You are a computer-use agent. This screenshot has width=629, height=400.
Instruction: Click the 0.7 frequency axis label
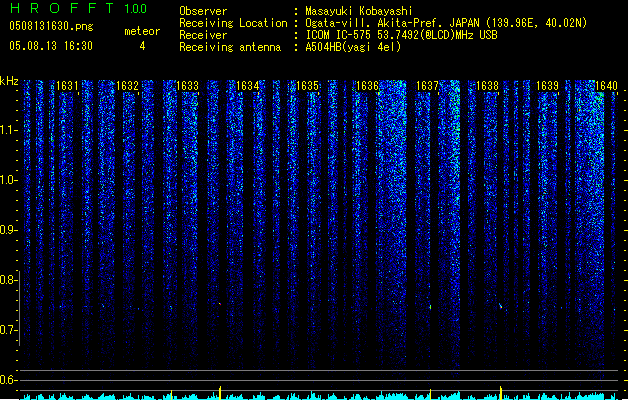click(x=9, y=330)
